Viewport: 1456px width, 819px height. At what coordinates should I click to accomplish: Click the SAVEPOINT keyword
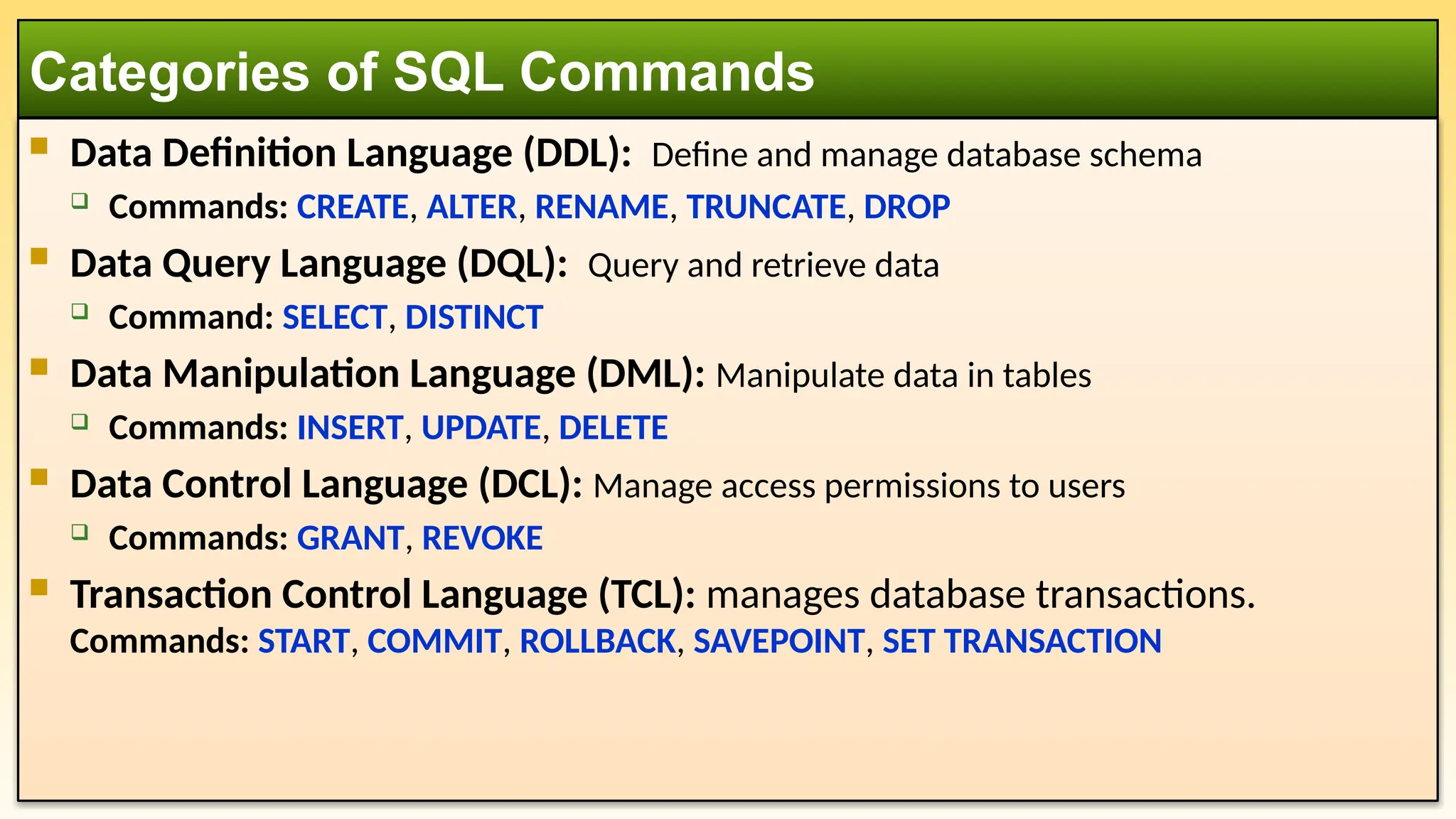778,641
